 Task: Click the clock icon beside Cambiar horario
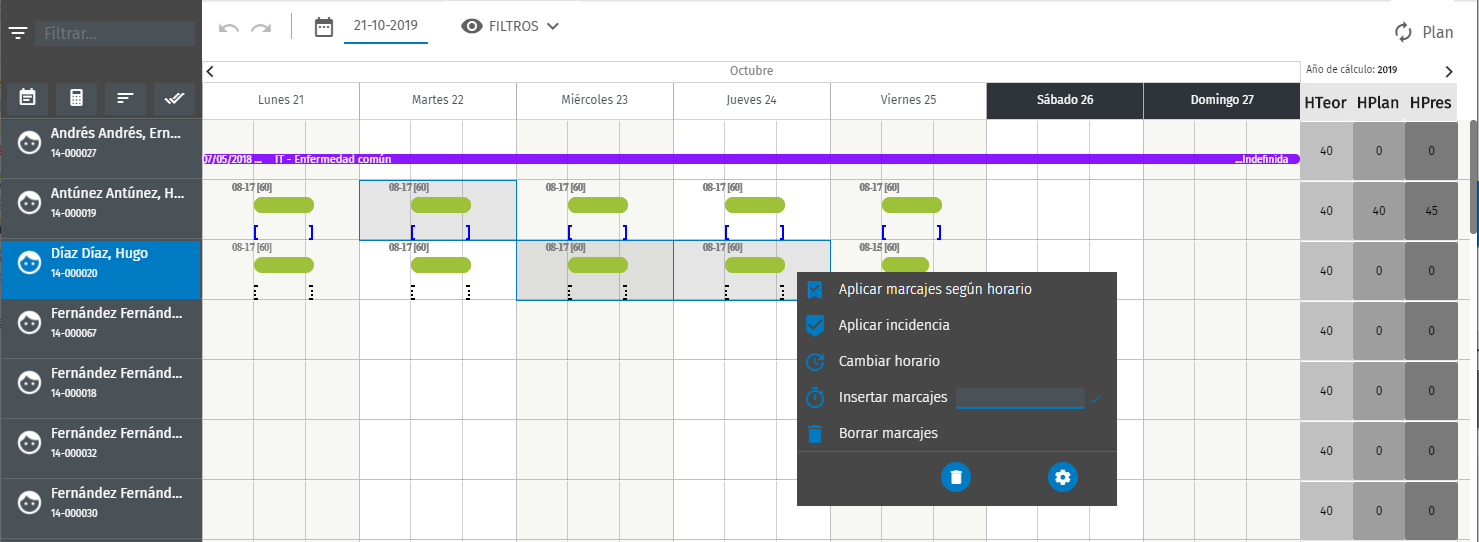815,361
